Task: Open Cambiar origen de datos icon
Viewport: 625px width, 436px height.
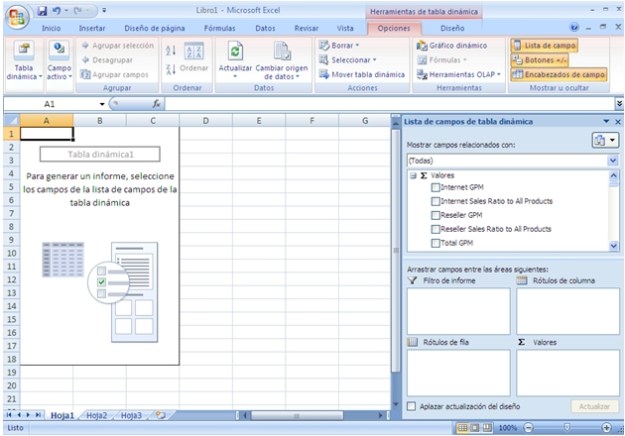Action: [x=281, y=52]
